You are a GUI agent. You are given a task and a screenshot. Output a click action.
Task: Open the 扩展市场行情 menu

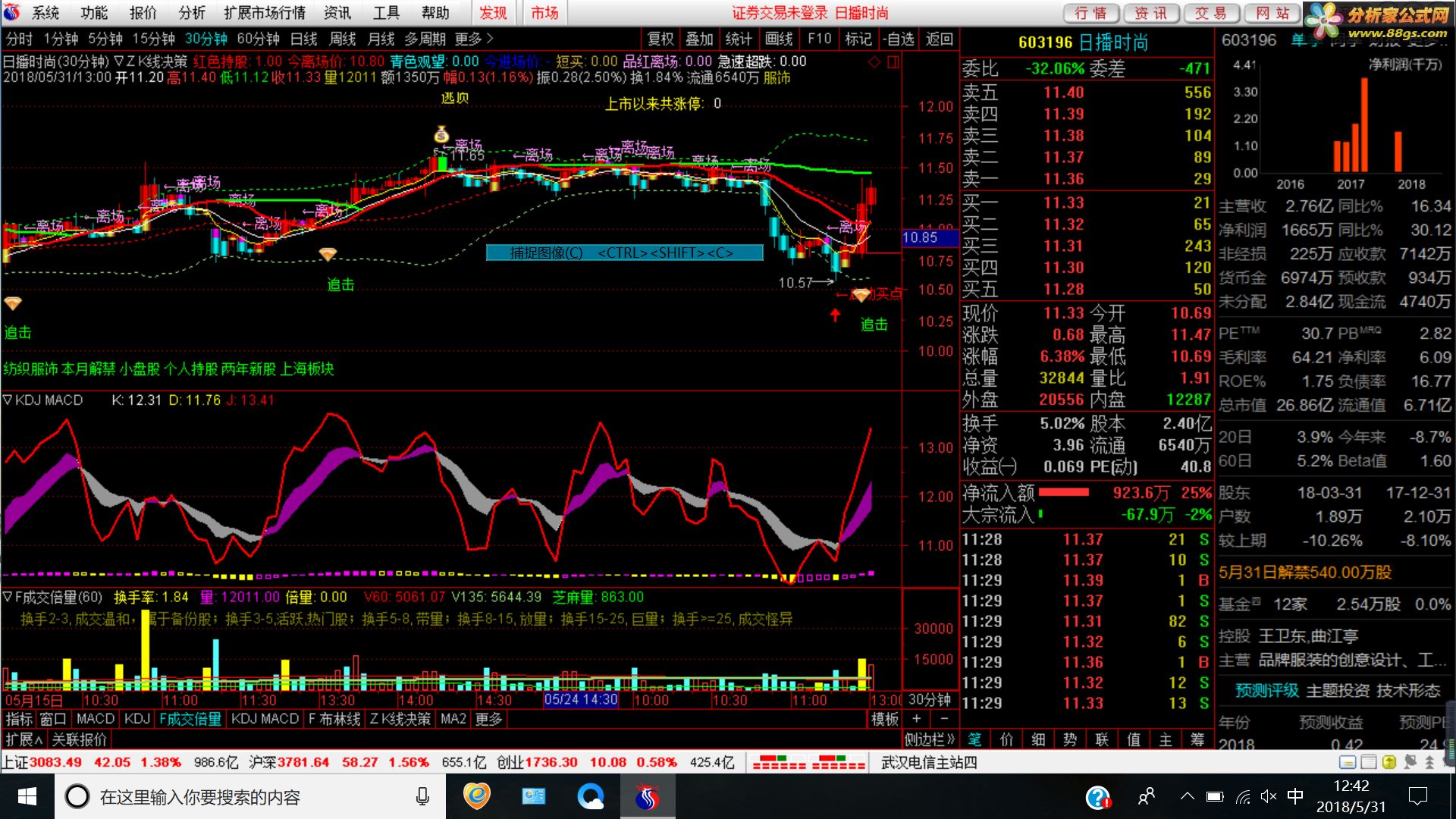265,13
